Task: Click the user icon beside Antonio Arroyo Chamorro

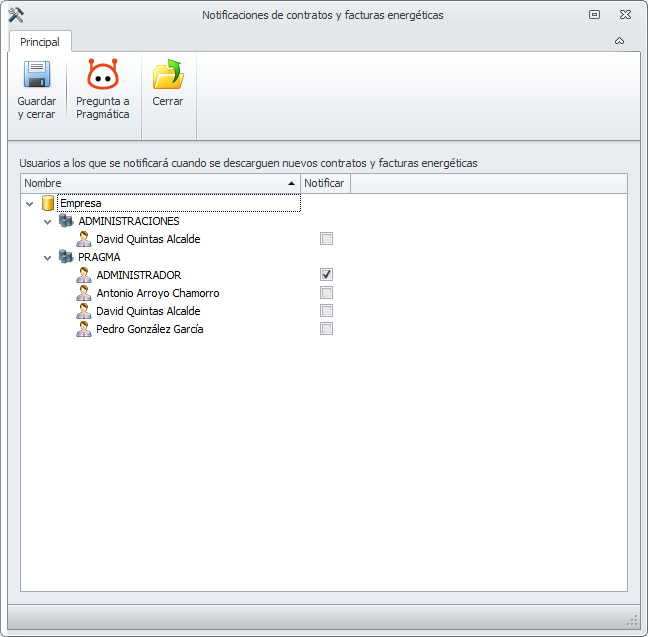Action: tap(84, 293)
